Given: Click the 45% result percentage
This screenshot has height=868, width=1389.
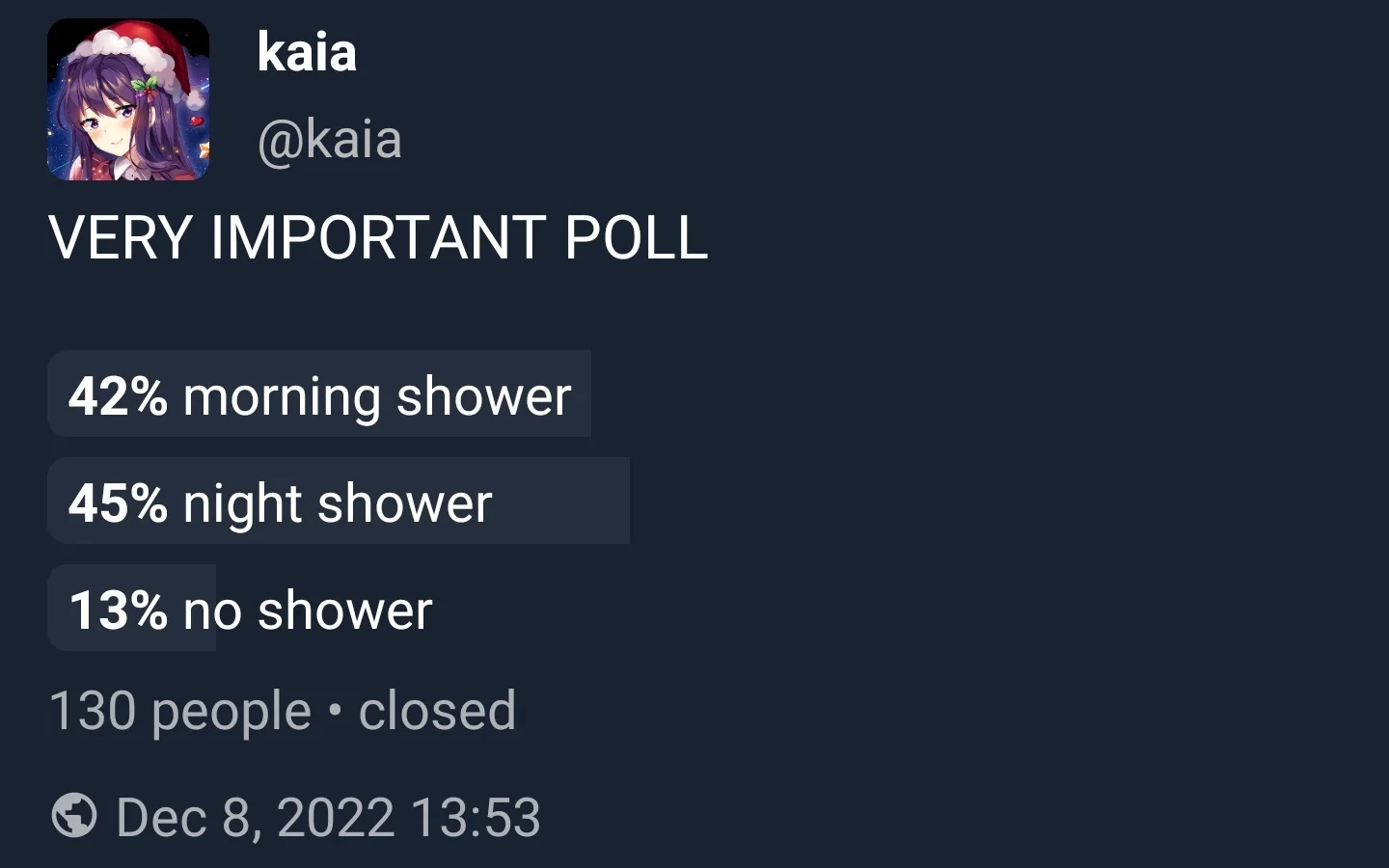Looking at the screenshot, I should coord(118,502).
